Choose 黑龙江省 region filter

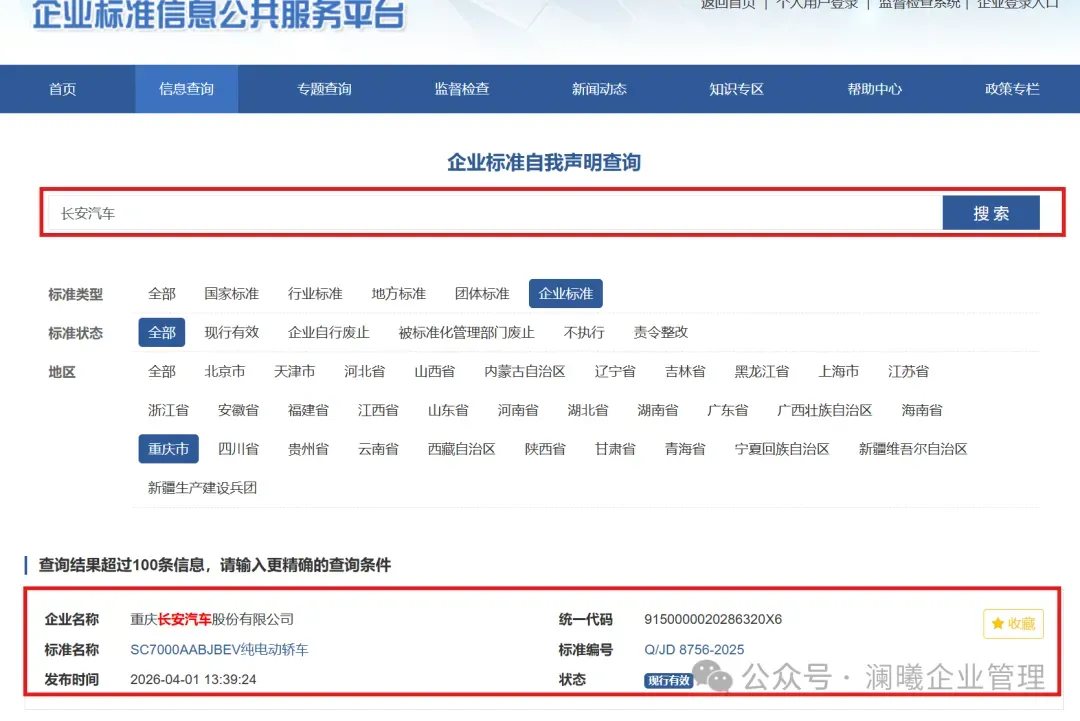[762, 372]
